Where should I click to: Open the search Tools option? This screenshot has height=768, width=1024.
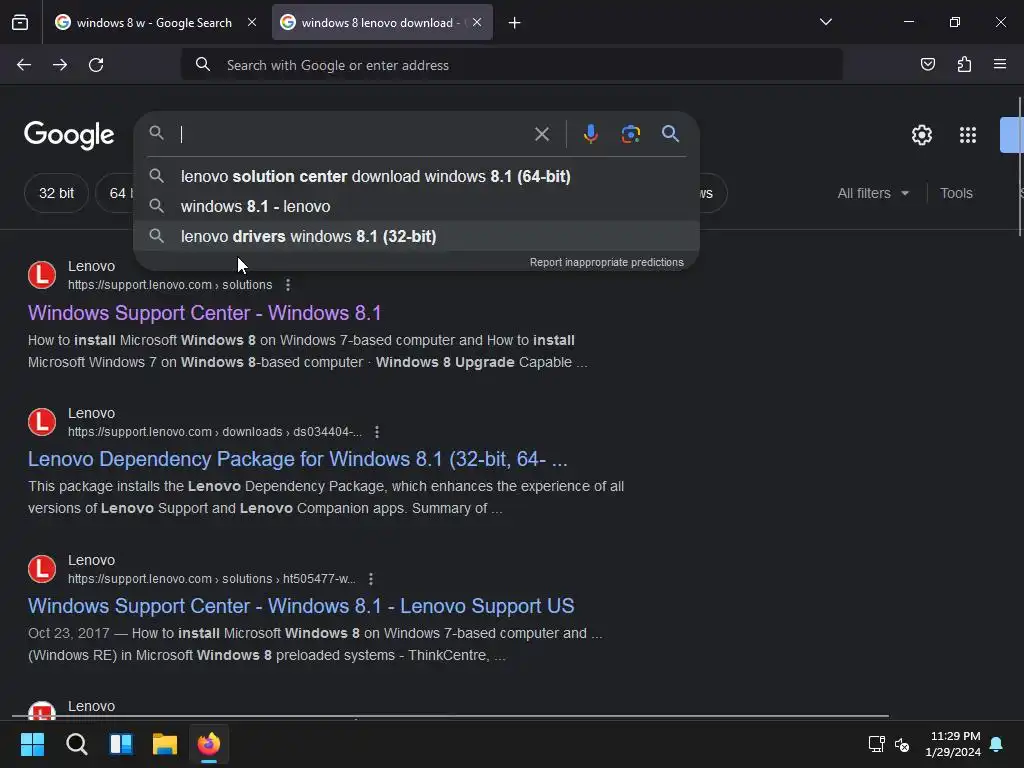click(x=956, y=193)
